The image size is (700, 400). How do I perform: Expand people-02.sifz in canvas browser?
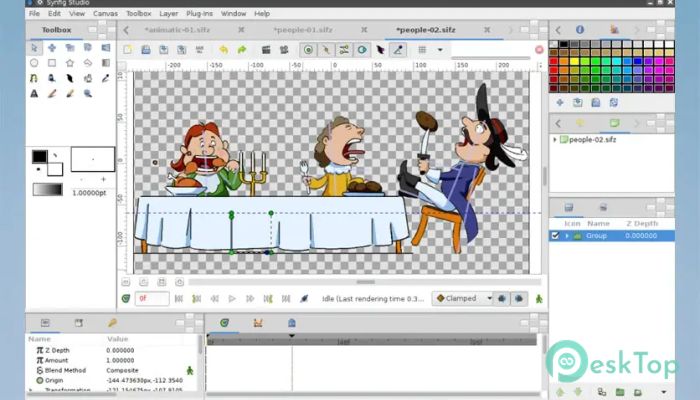[555, 140]
